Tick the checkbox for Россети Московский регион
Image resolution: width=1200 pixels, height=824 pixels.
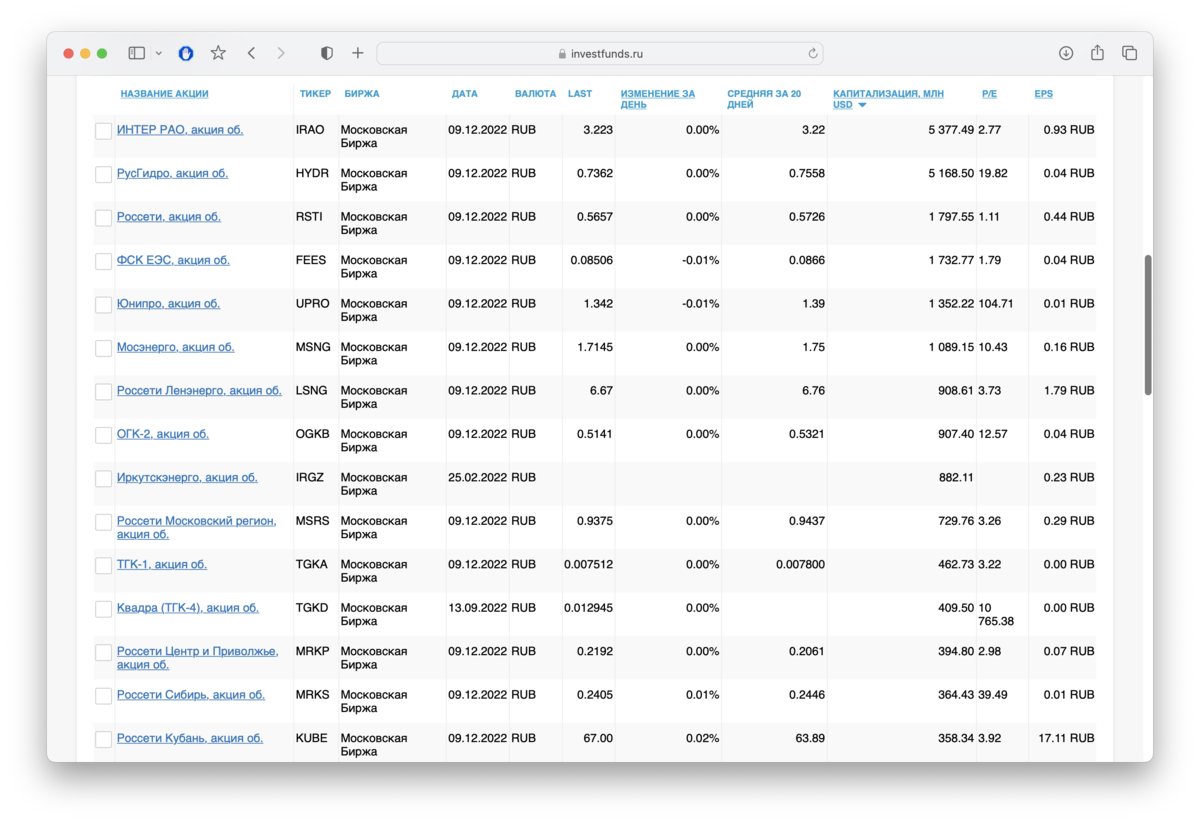(103, 523)
